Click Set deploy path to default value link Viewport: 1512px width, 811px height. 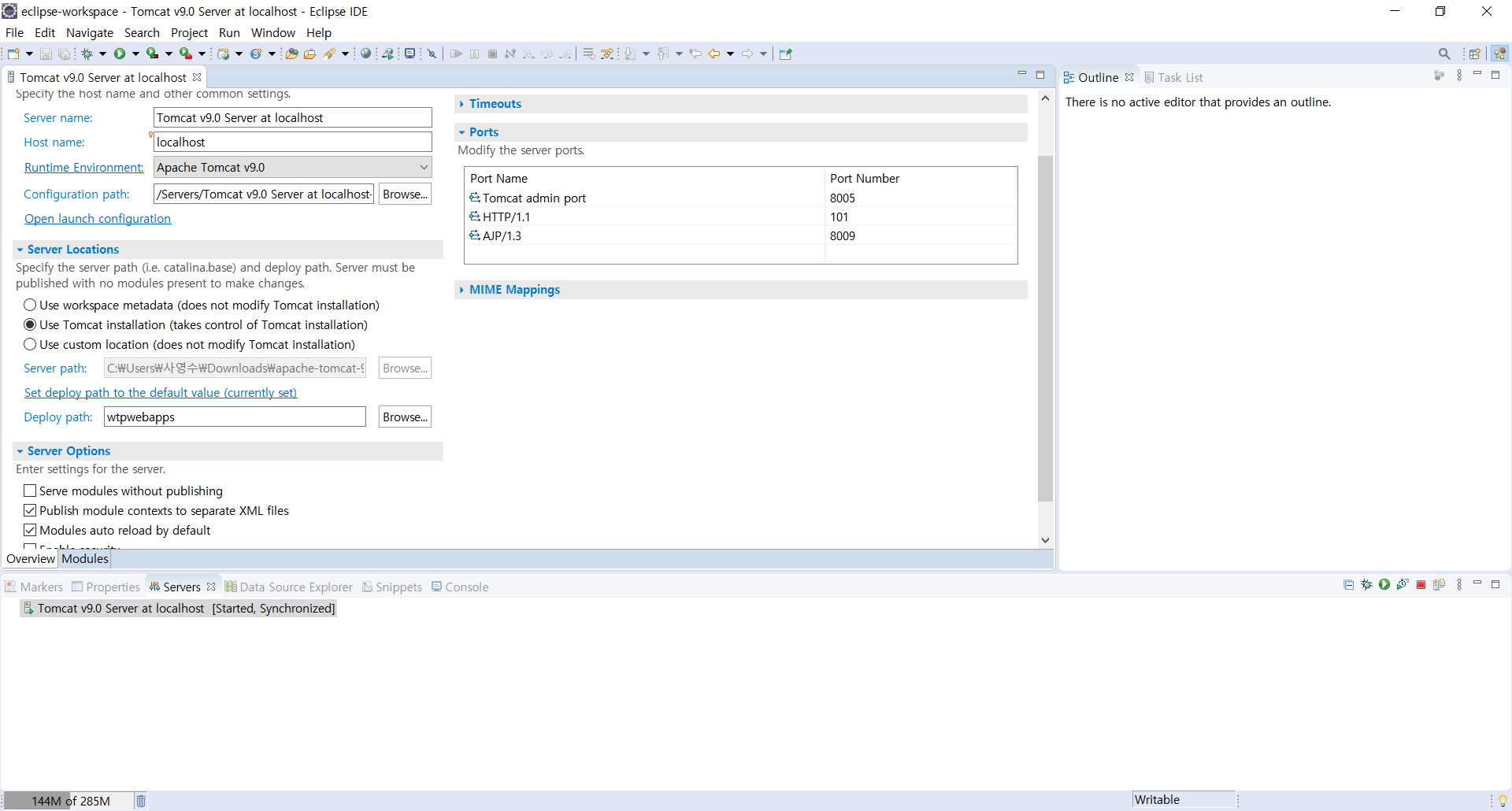coord(161,392)
